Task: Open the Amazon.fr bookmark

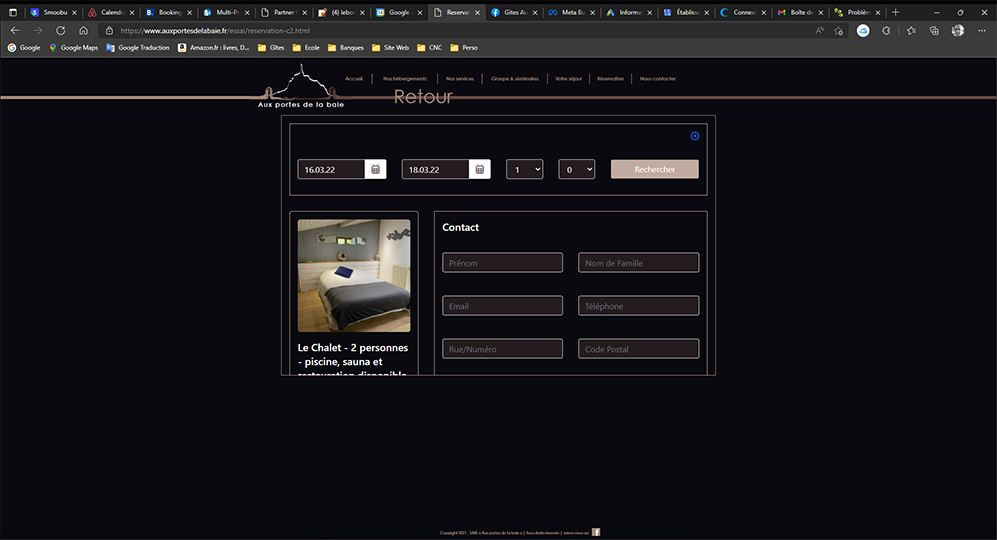Action: 214,48
